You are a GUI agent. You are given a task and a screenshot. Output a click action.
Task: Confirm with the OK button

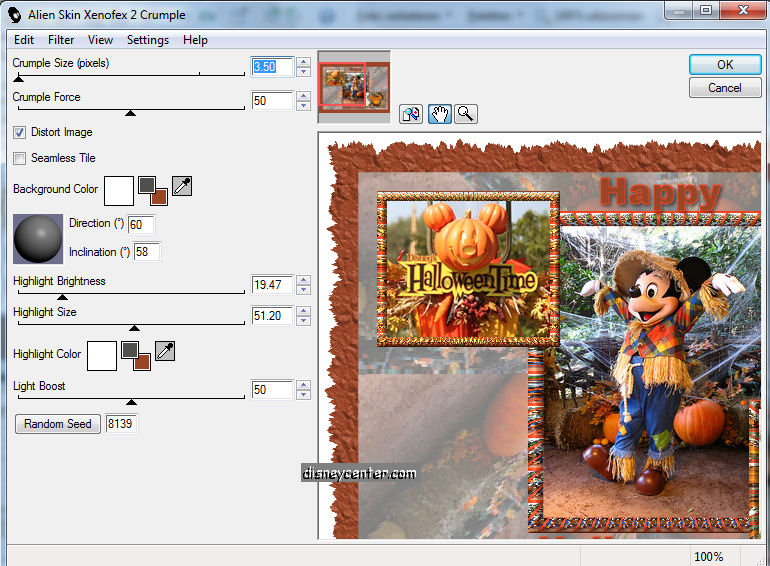pyautogui.click(x=725, y=65)
